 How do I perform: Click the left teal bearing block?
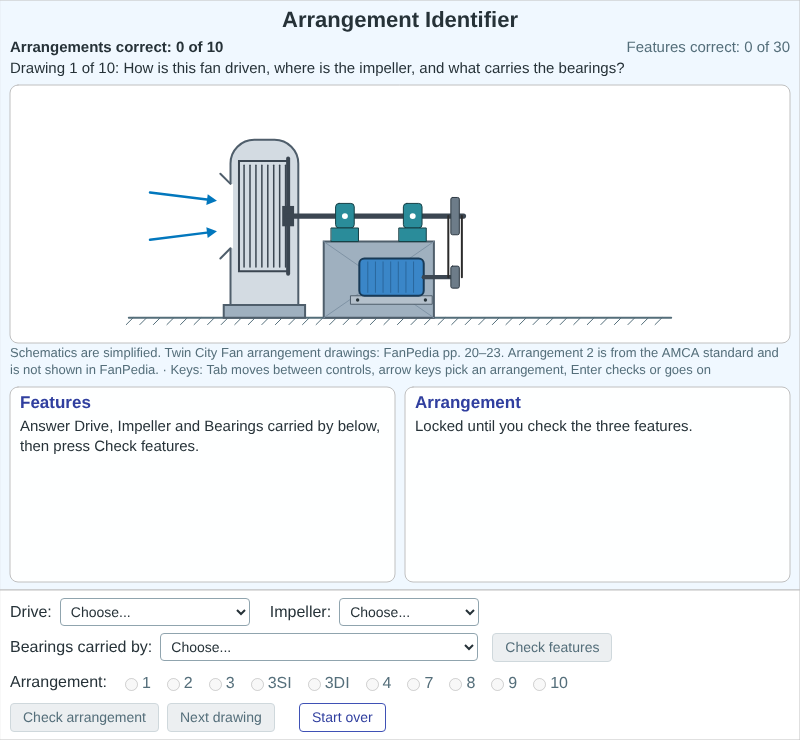point(345,222)
